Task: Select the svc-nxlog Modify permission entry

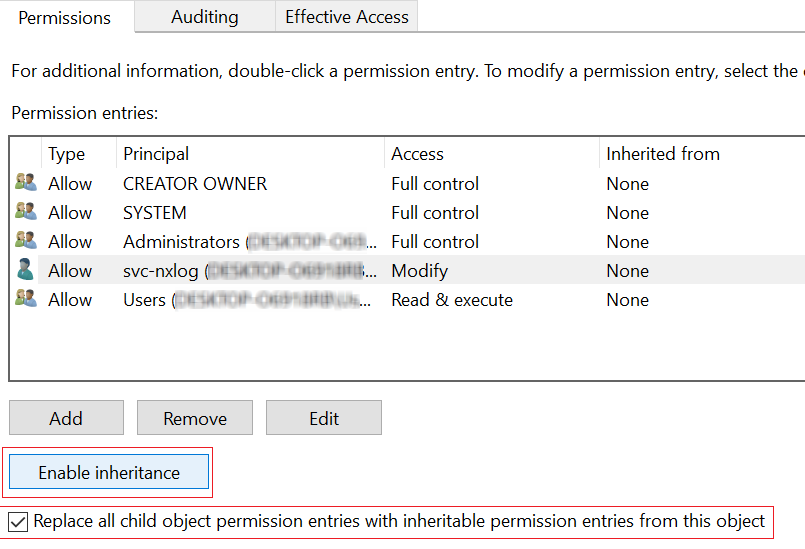Action: coord(420,271)
